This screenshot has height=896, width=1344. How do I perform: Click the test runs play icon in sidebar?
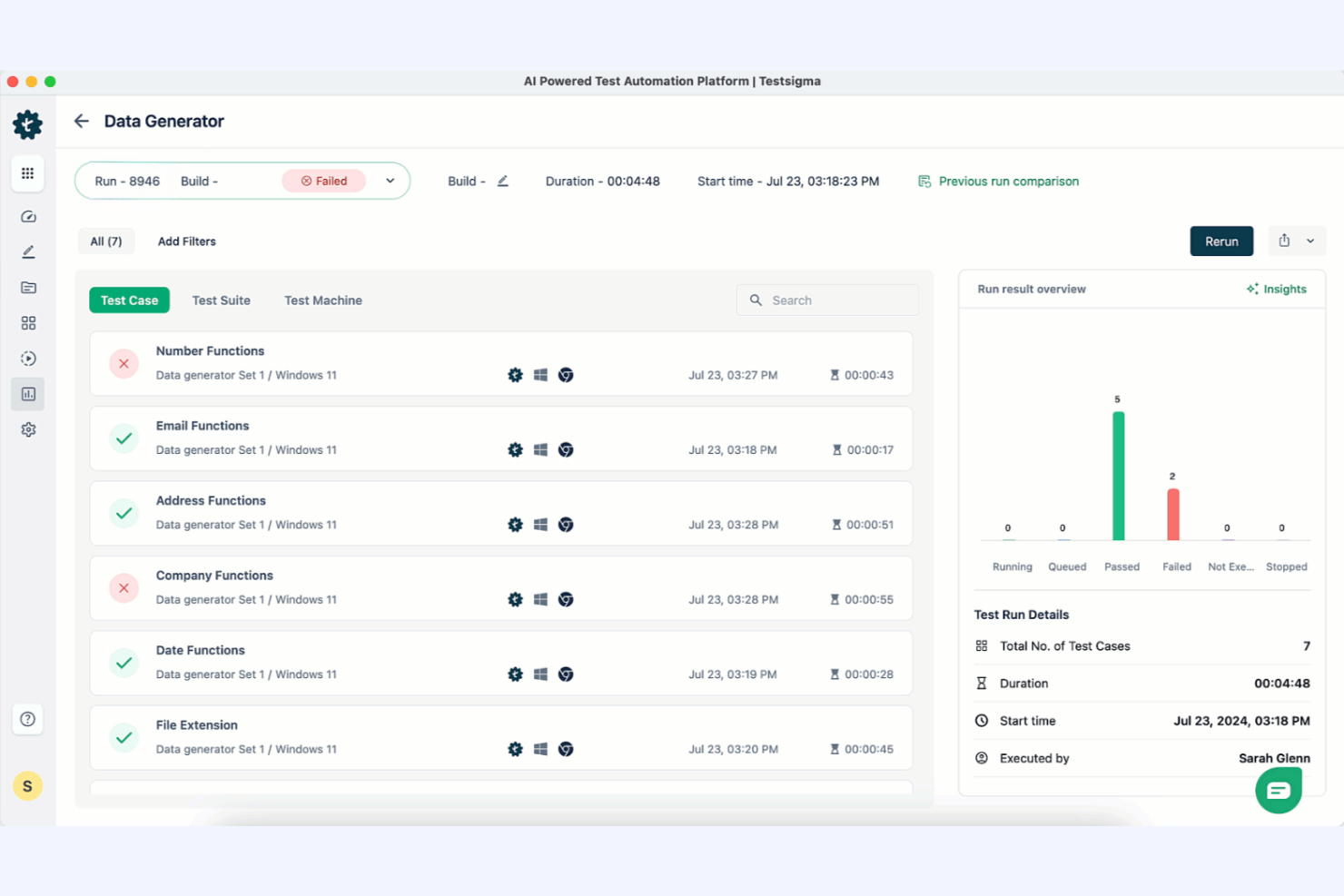point(27,358)
